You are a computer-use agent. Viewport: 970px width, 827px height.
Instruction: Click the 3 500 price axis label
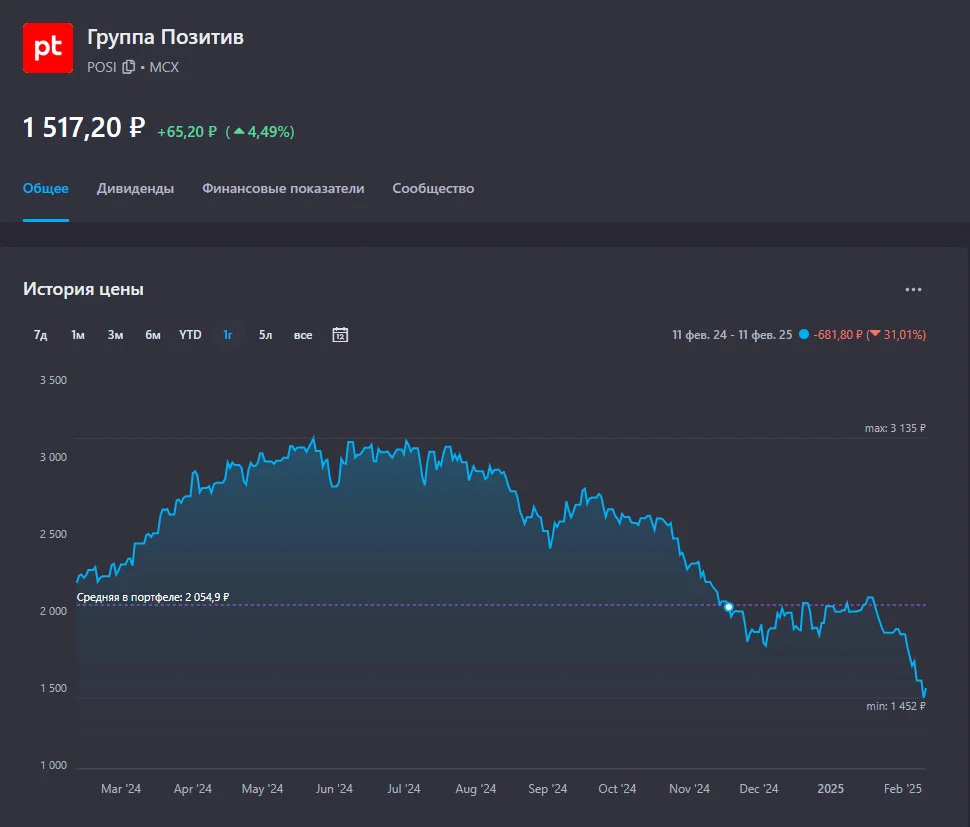click(x=53, y=380)
